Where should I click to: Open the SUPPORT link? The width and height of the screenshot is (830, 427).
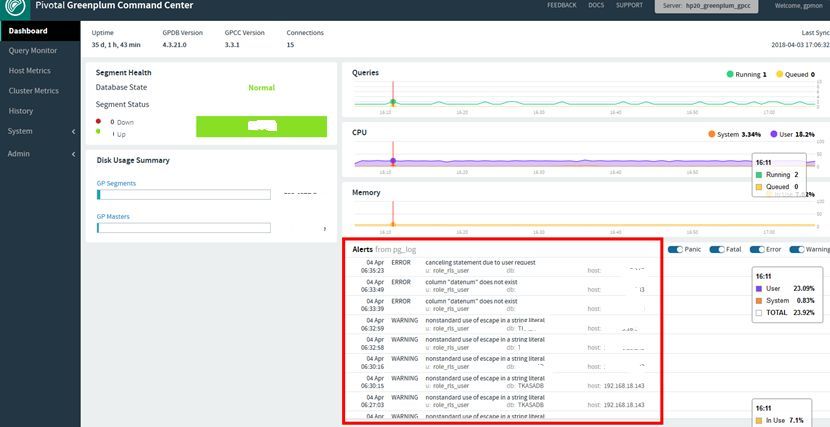point(629,5)
